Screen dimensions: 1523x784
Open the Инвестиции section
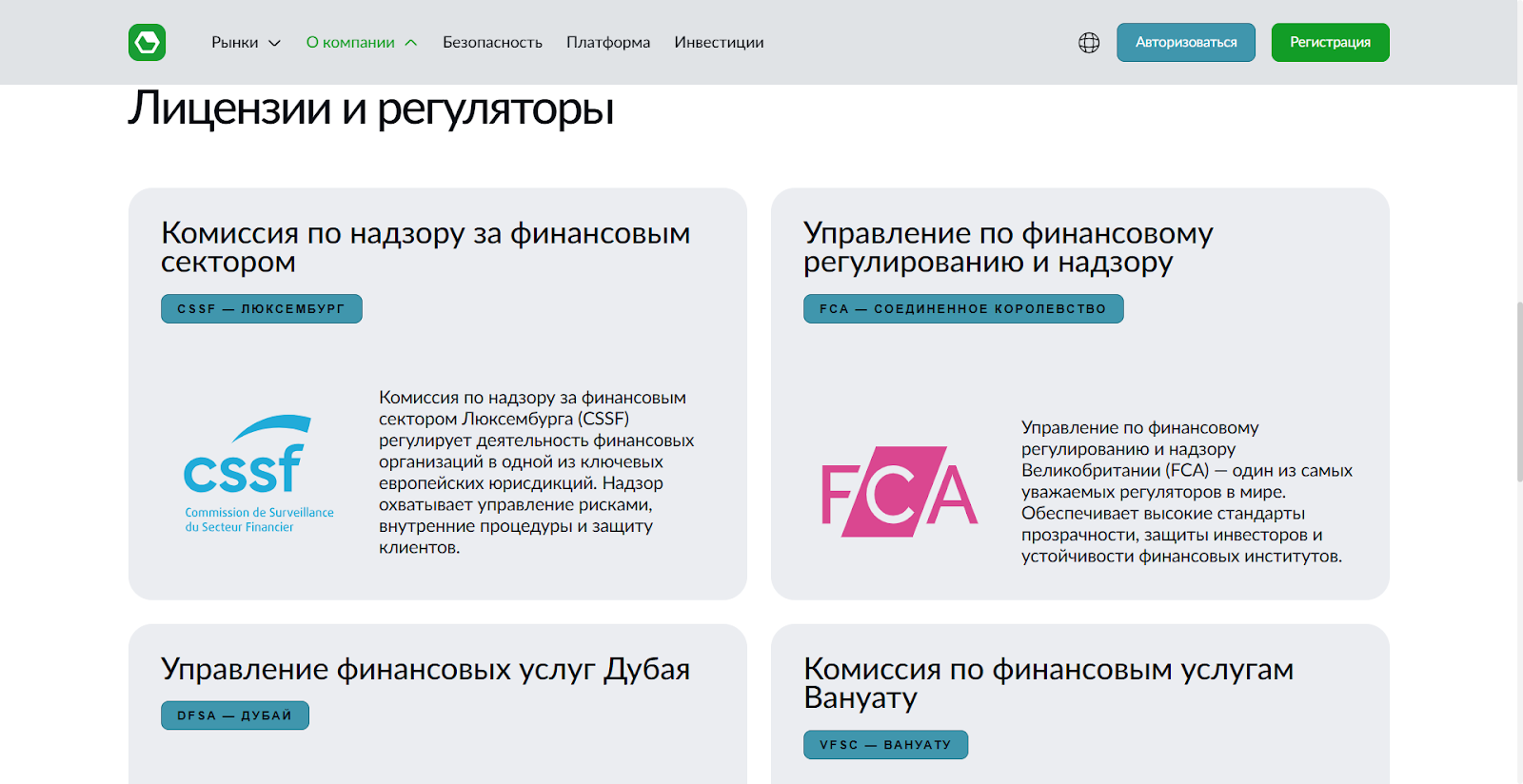pos(719,43)
